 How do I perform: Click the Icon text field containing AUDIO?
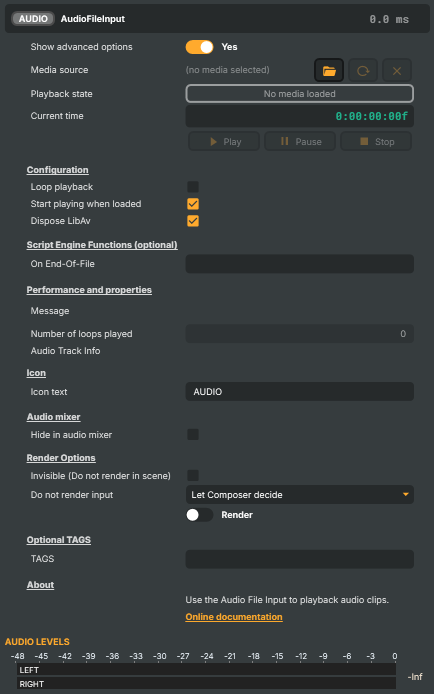point(300,392)
